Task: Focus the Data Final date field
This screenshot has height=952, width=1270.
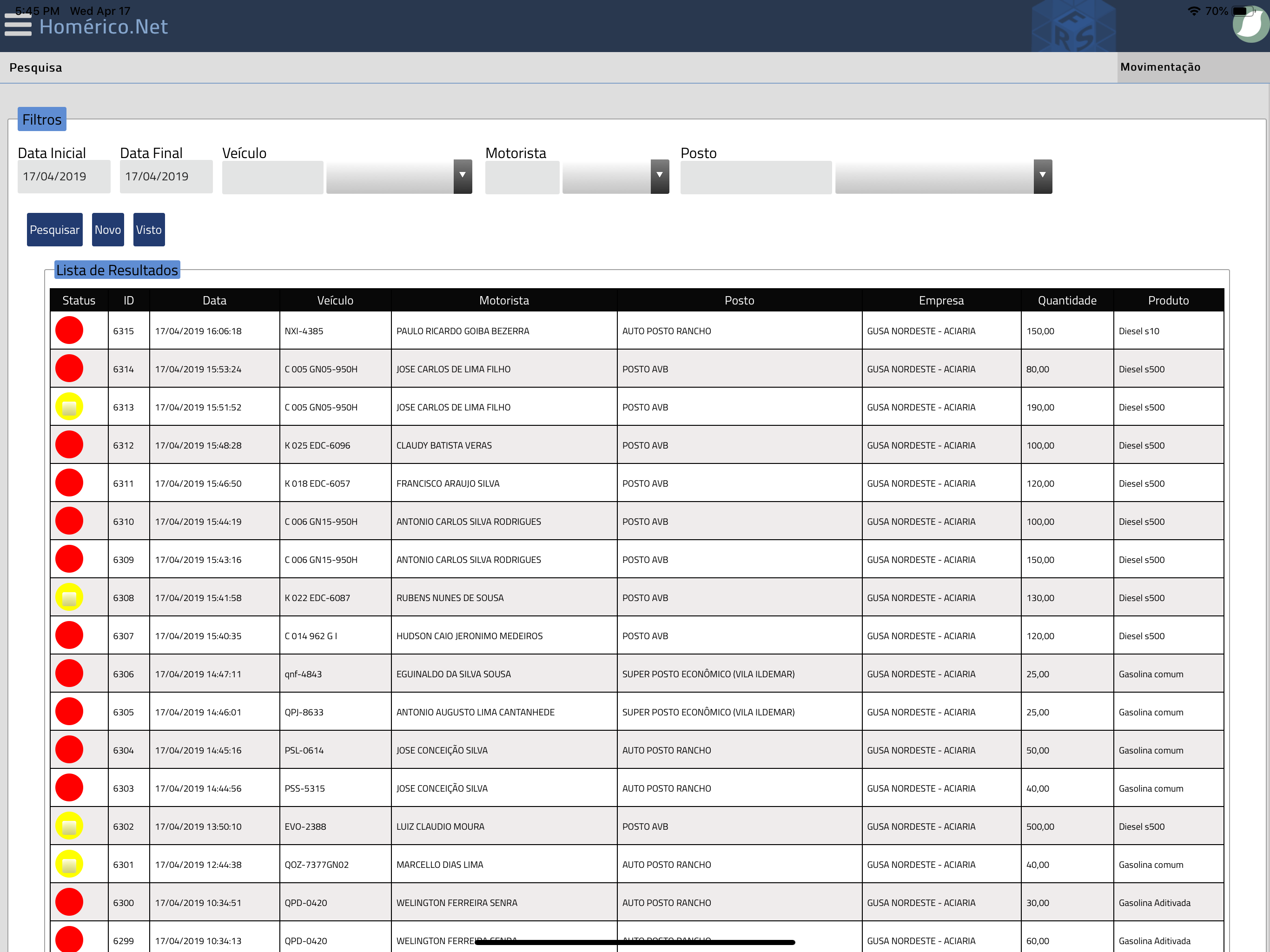Action: 166,177
